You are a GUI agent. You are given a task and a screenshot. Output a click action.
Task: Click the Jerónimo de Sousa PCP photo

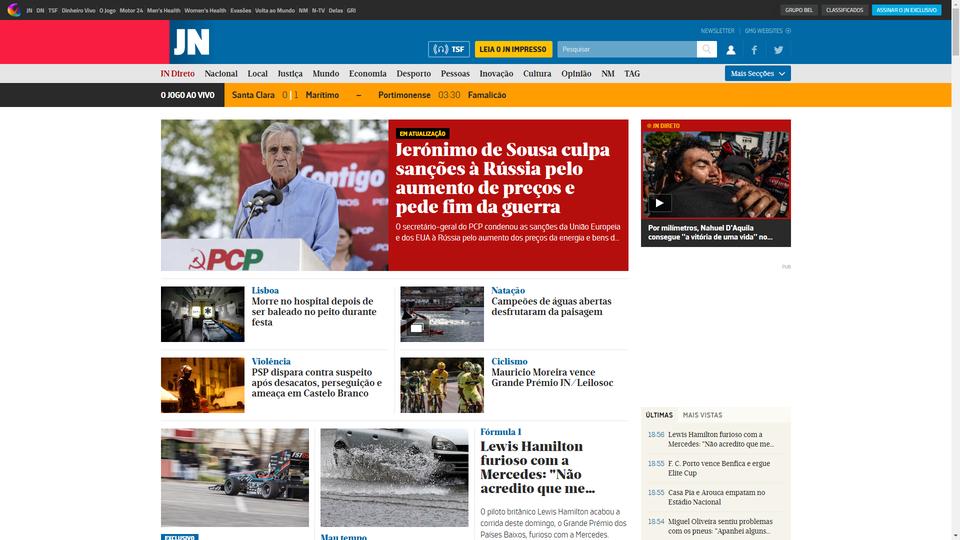point(274,195)
